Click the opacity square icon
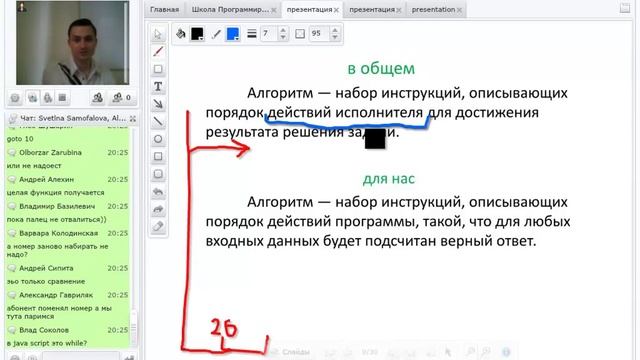 pos(300,33)
